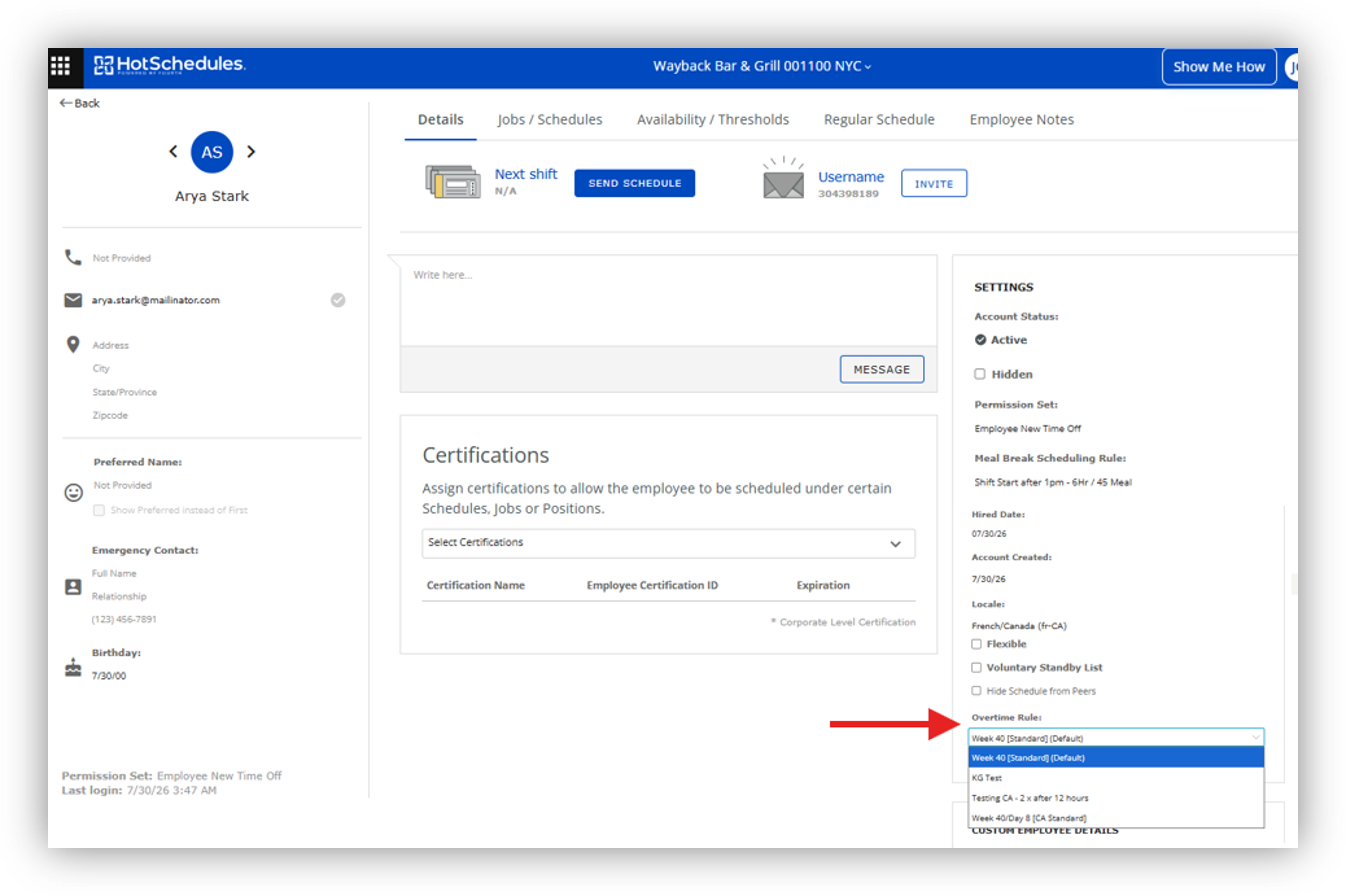Image resolution: width=1346 pixels, height=896 pixels.
Task: Expand the Wayback Bar & Grill location selector
Action: (x=762, y=67)
